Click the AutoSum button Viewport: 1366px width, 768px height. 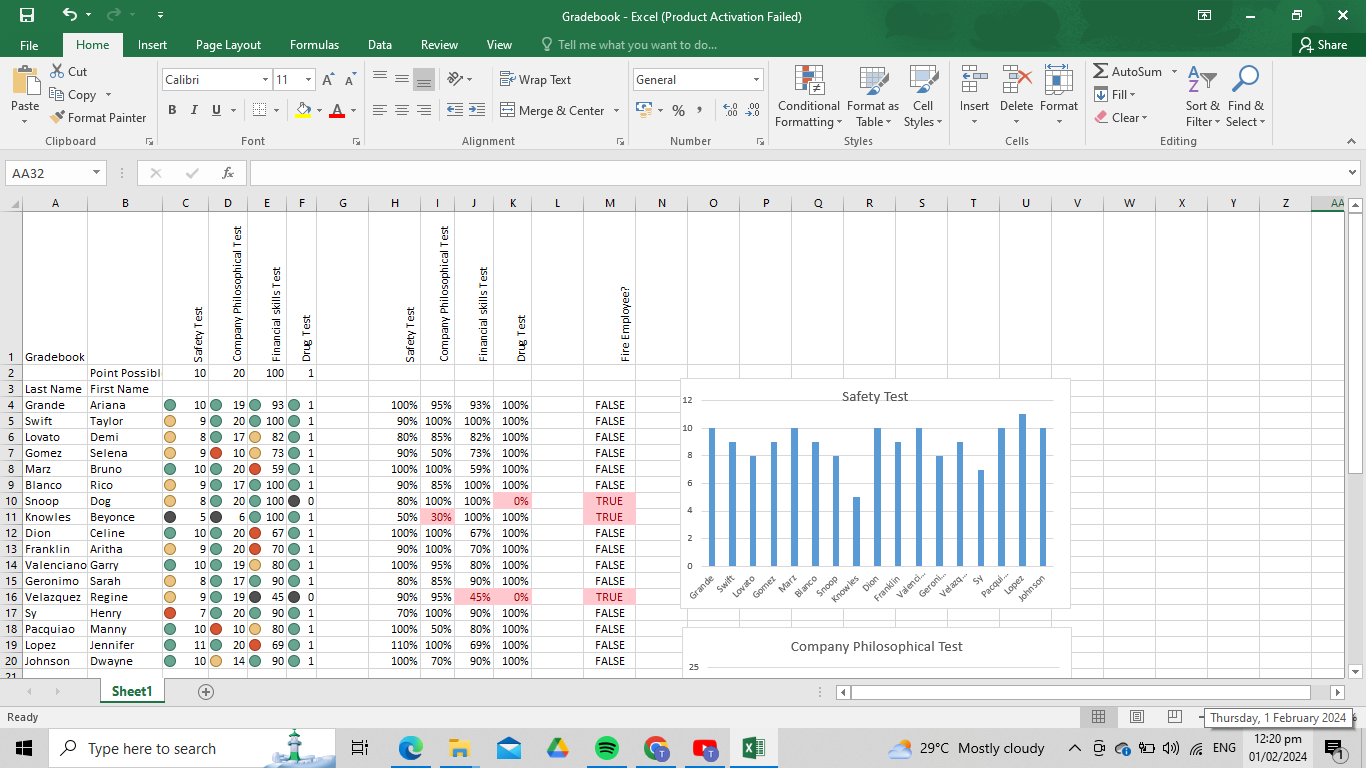click(x=1127, y=72)
